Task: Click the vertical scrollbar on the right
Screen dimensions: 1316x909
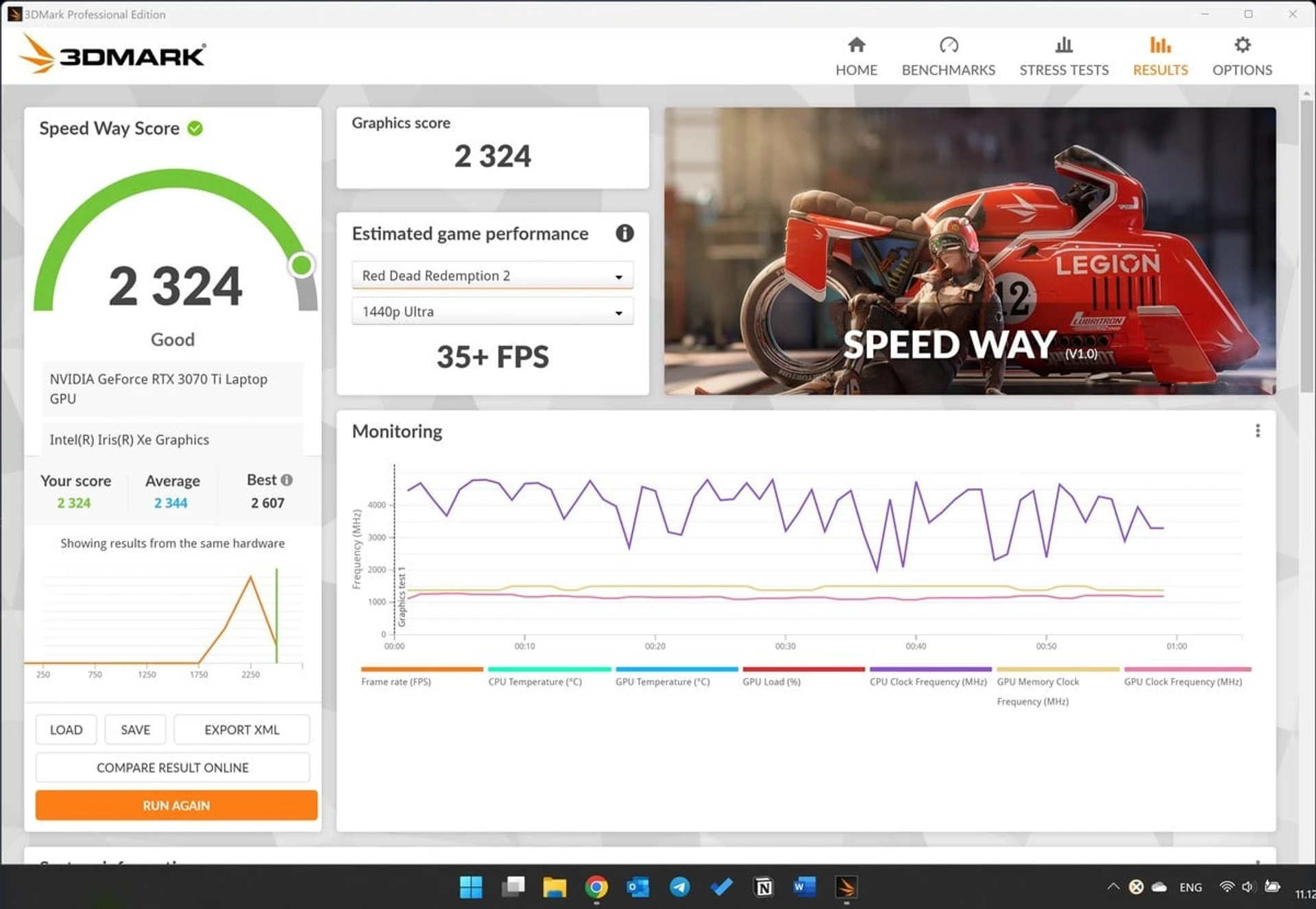Action: (1306, 247)
